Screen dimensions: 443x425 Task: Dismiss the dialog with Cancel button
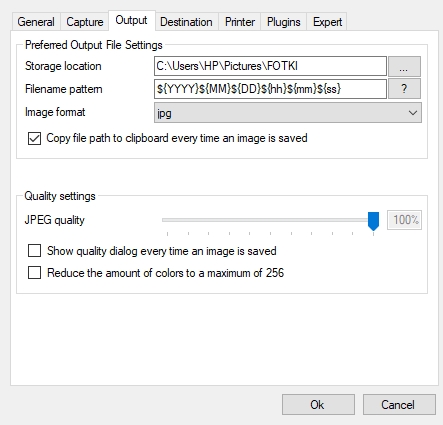tap(399, 405)
